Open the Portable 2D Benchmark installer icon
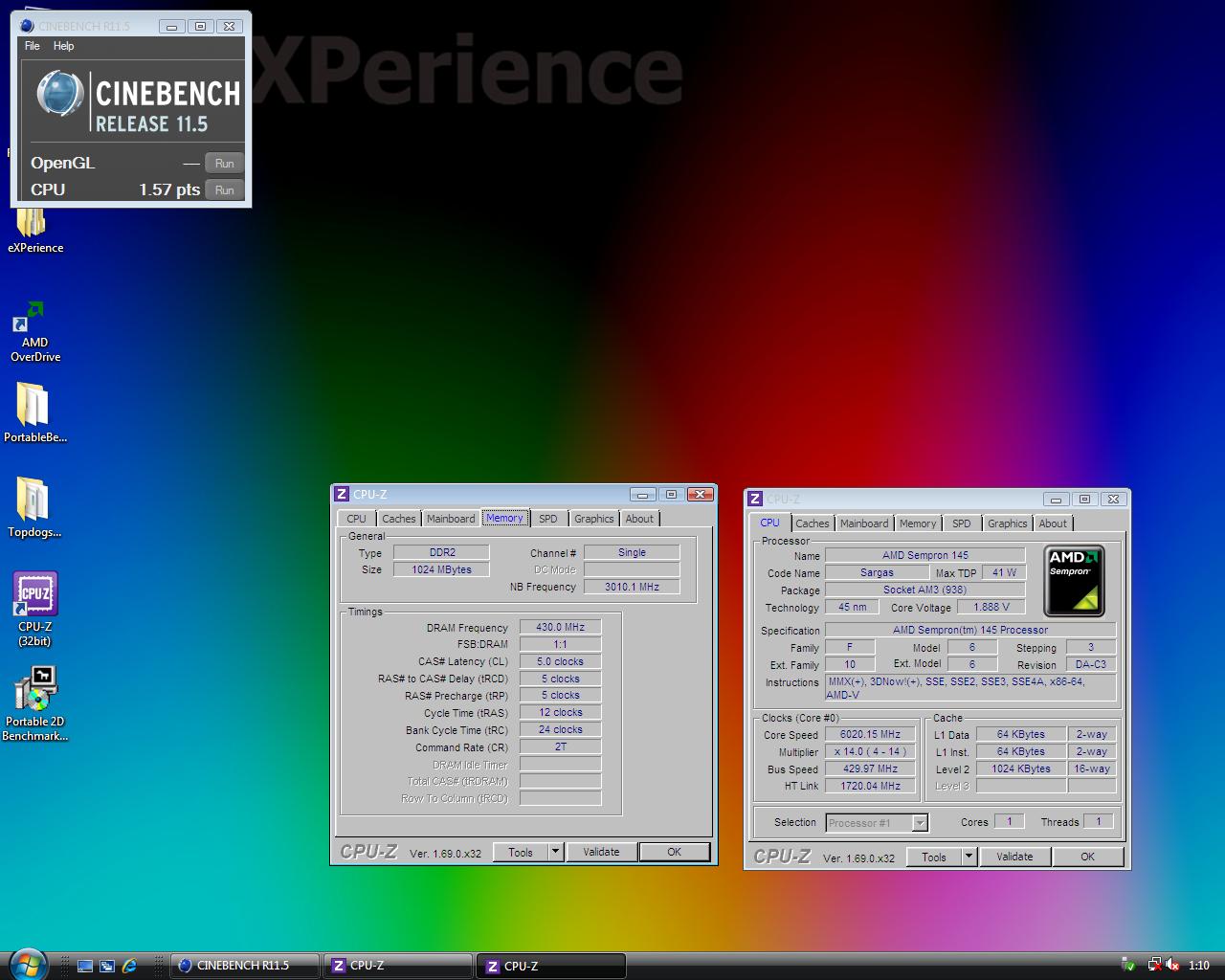 point(35,703)
